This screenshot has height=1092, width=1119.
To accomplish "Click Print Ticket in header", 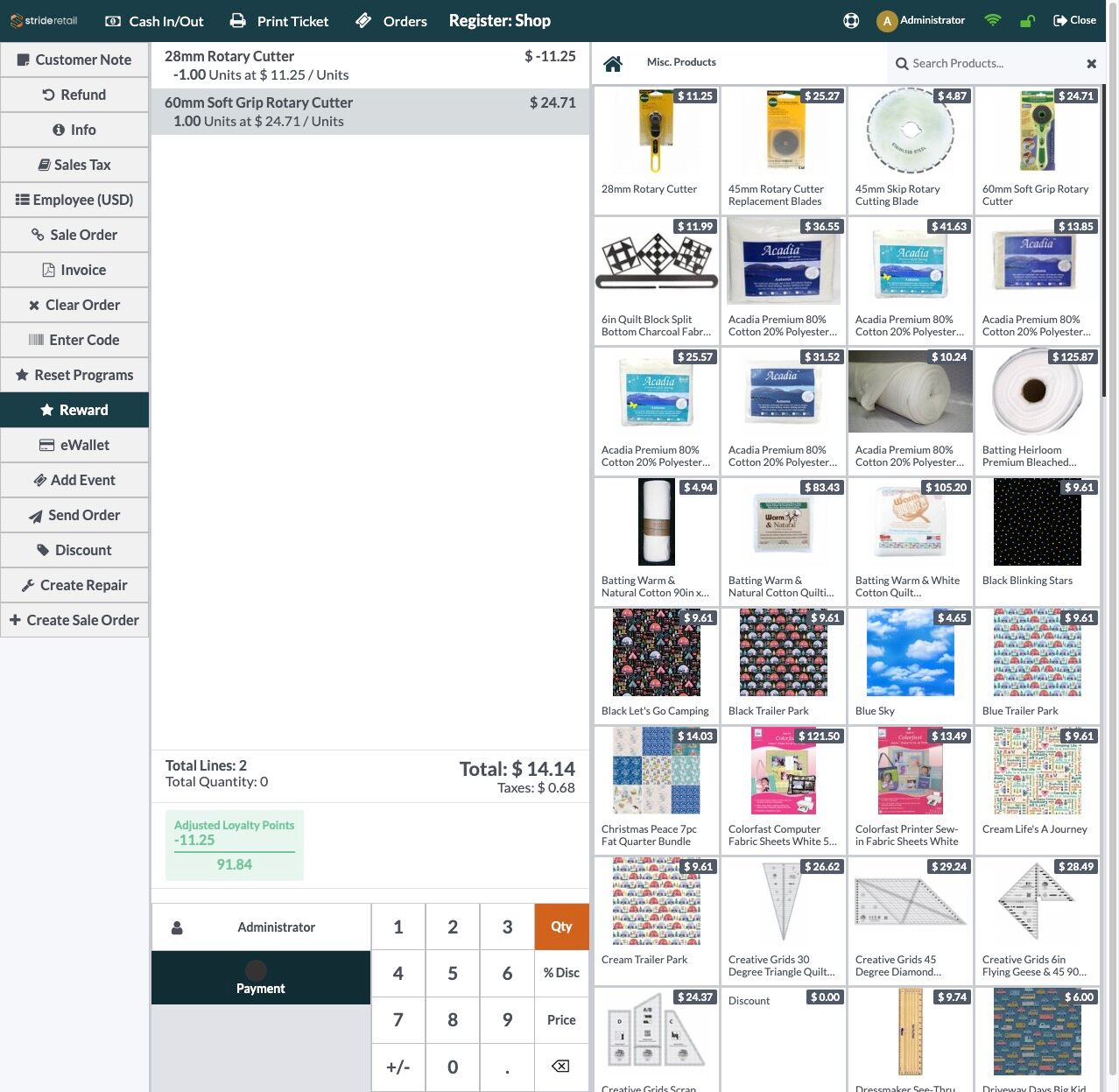I will coord(278,21).
